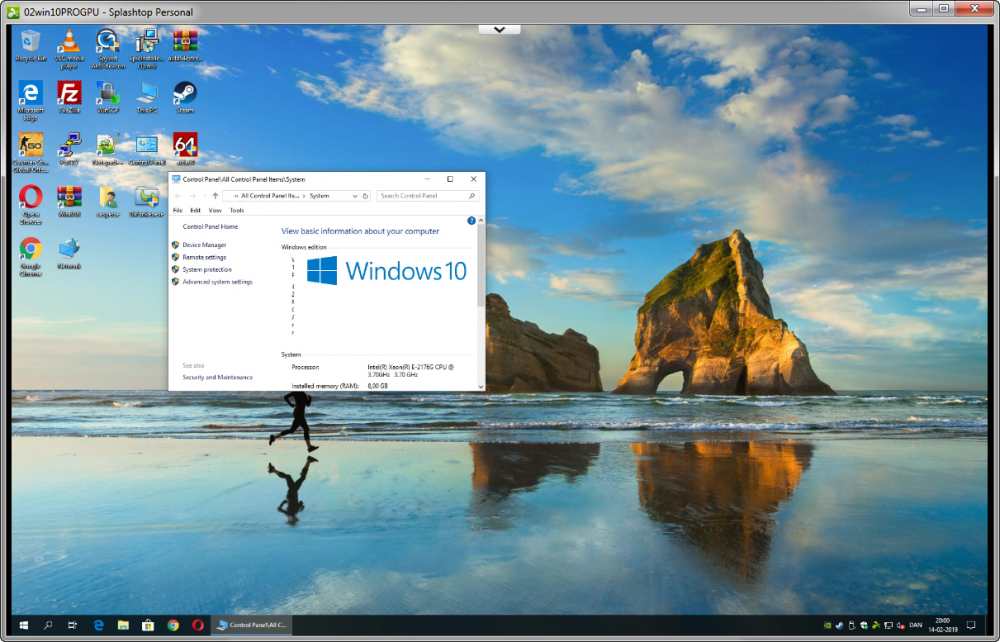This screenshot has height=642, width=1000.
Task: Open the FileZilla desktop shortcut
Action: click(x=69, y=97)
